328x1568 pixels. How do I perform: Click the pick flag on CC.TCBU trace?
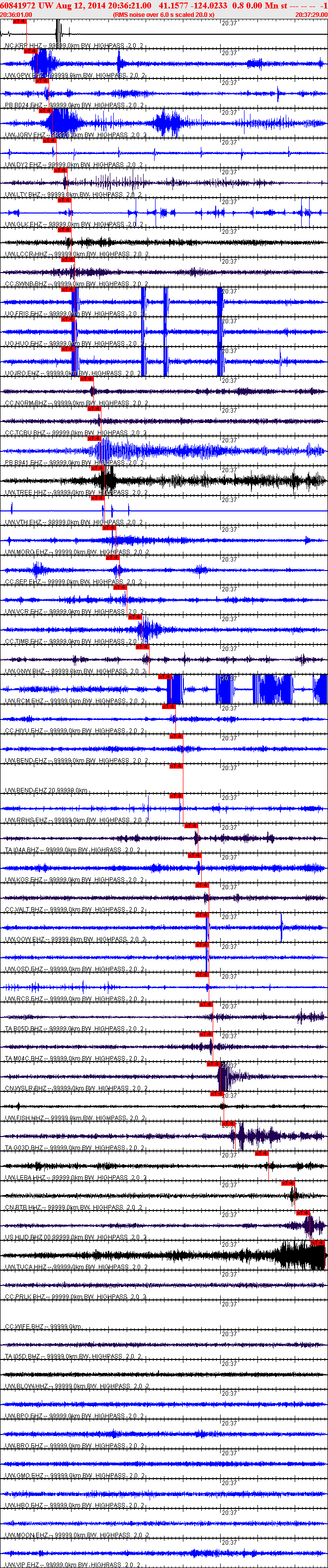point(93,409)
